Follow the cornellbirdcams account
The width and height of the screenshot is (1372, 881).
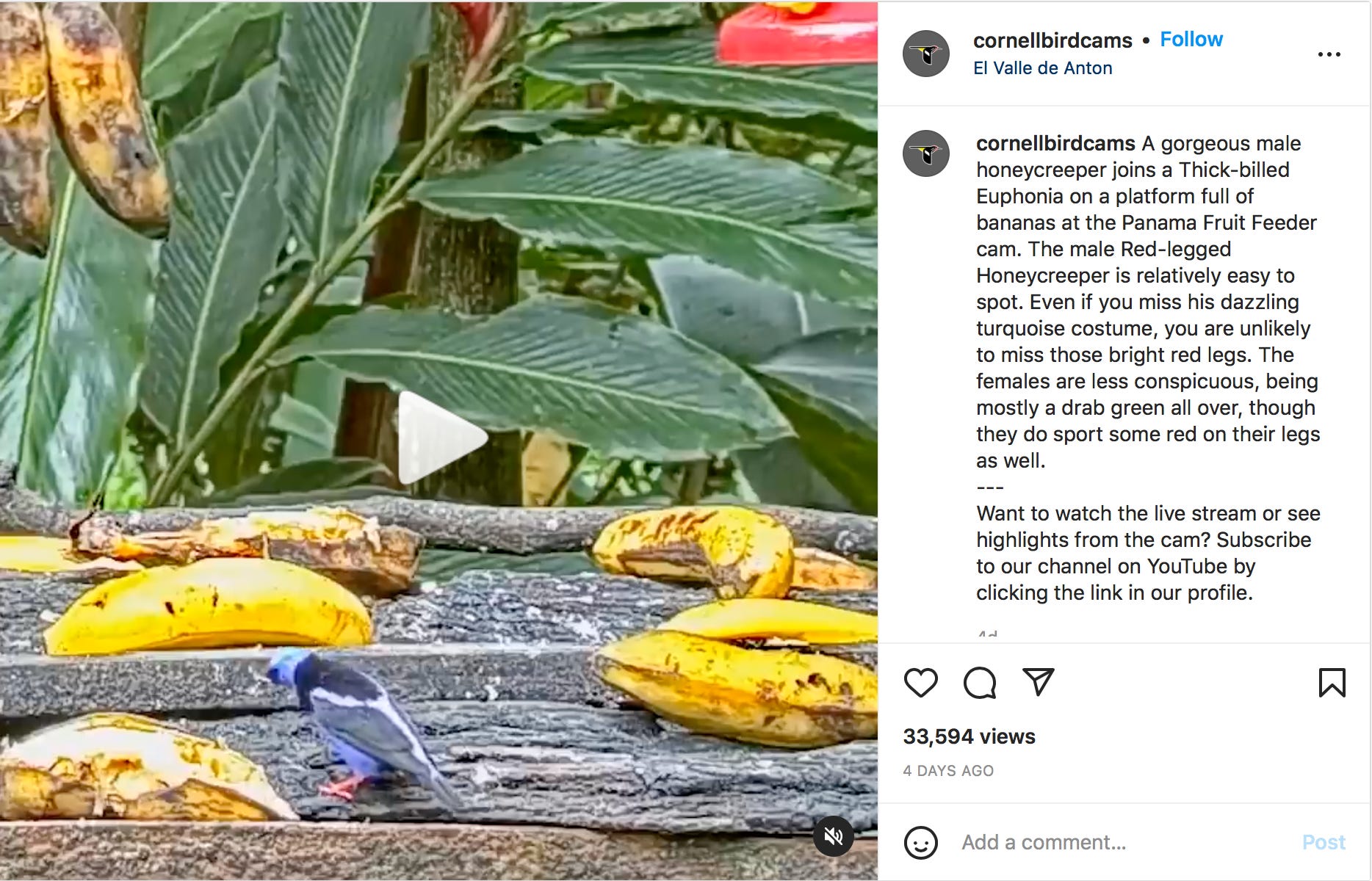pos(1191,40)
